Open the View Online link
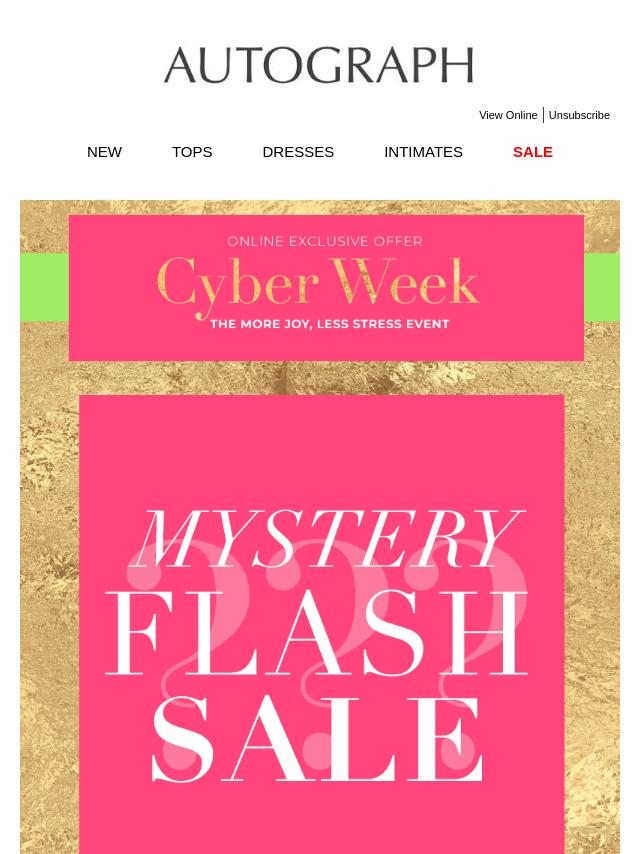 tap(508, 115)
